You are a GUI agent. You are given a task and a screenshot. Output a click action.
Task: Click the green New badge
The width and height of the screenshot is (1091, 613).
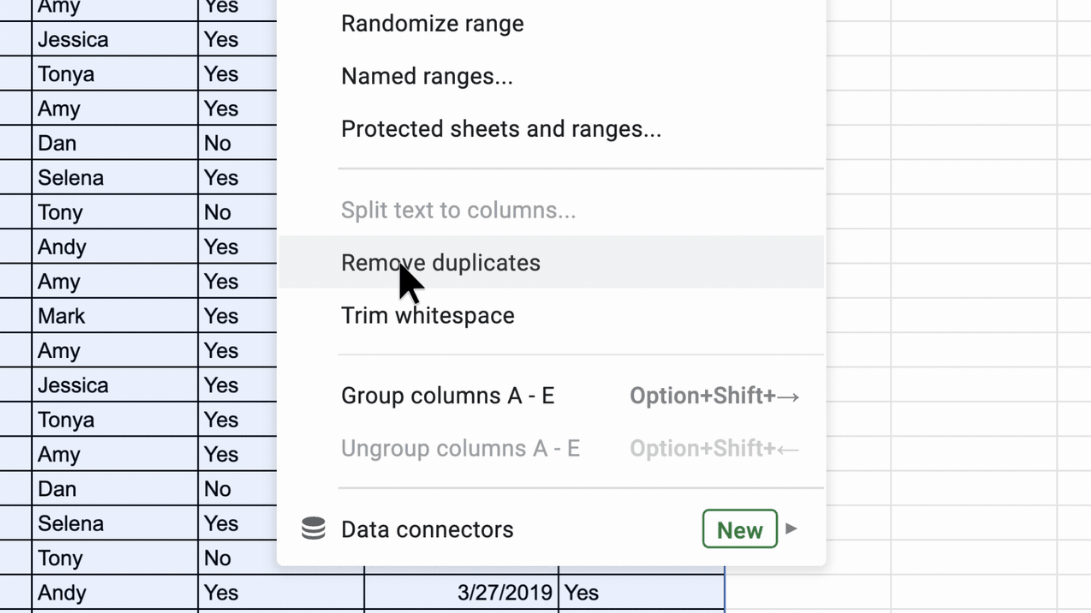[x=740, y=530]
